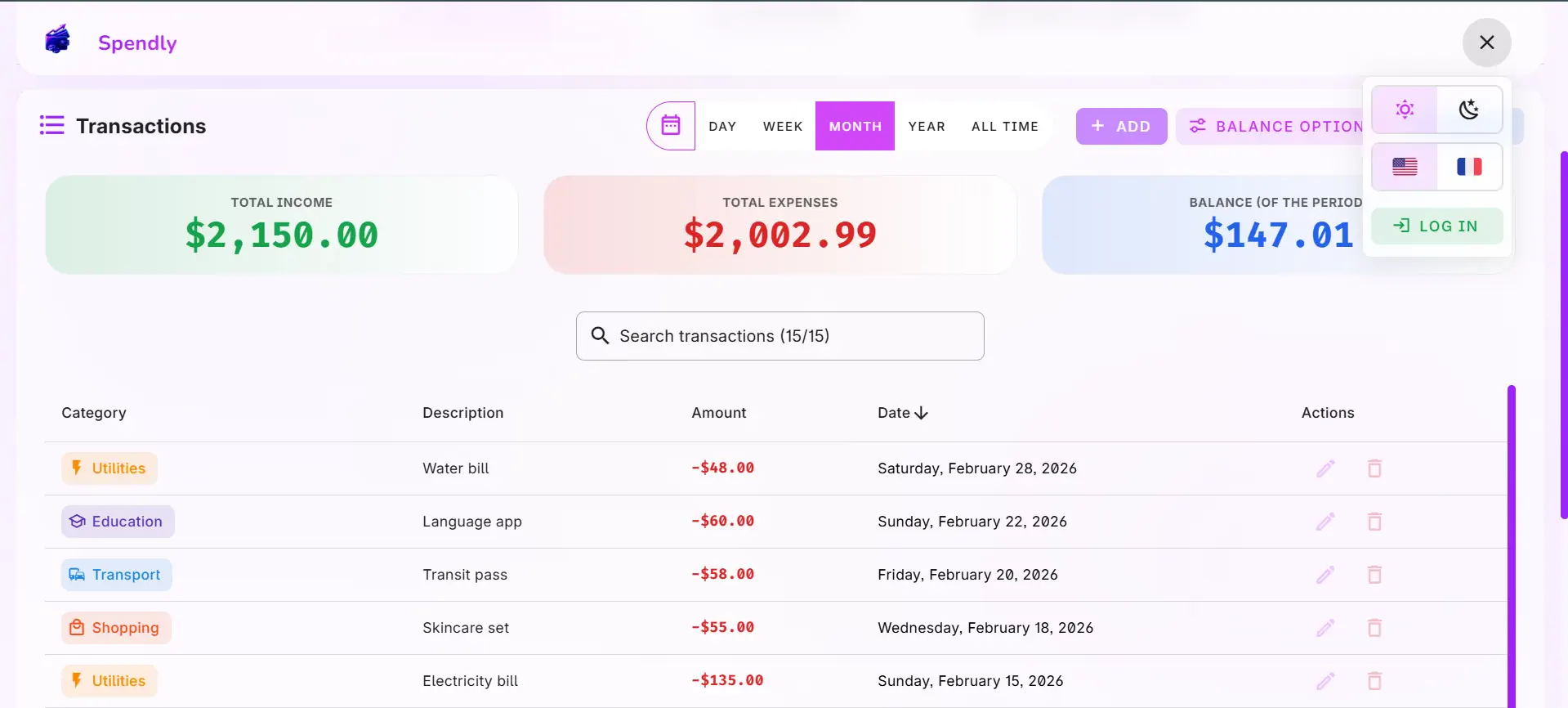
Task: Click the Skincare set description
Action: coord(465,628)
